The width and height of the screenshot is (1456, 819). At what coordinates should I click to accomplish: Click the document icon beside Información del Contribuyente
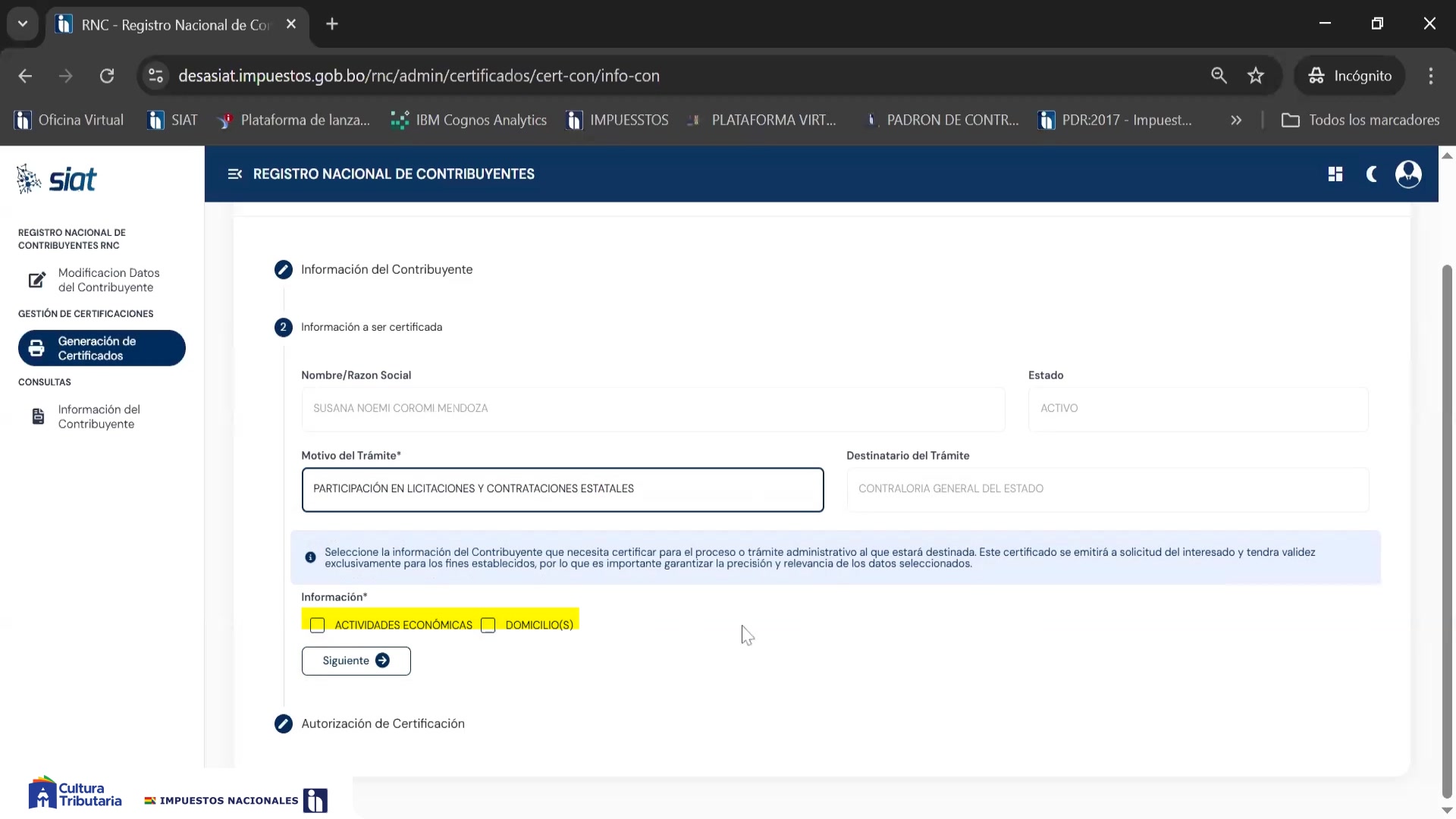tap(38, 416)
